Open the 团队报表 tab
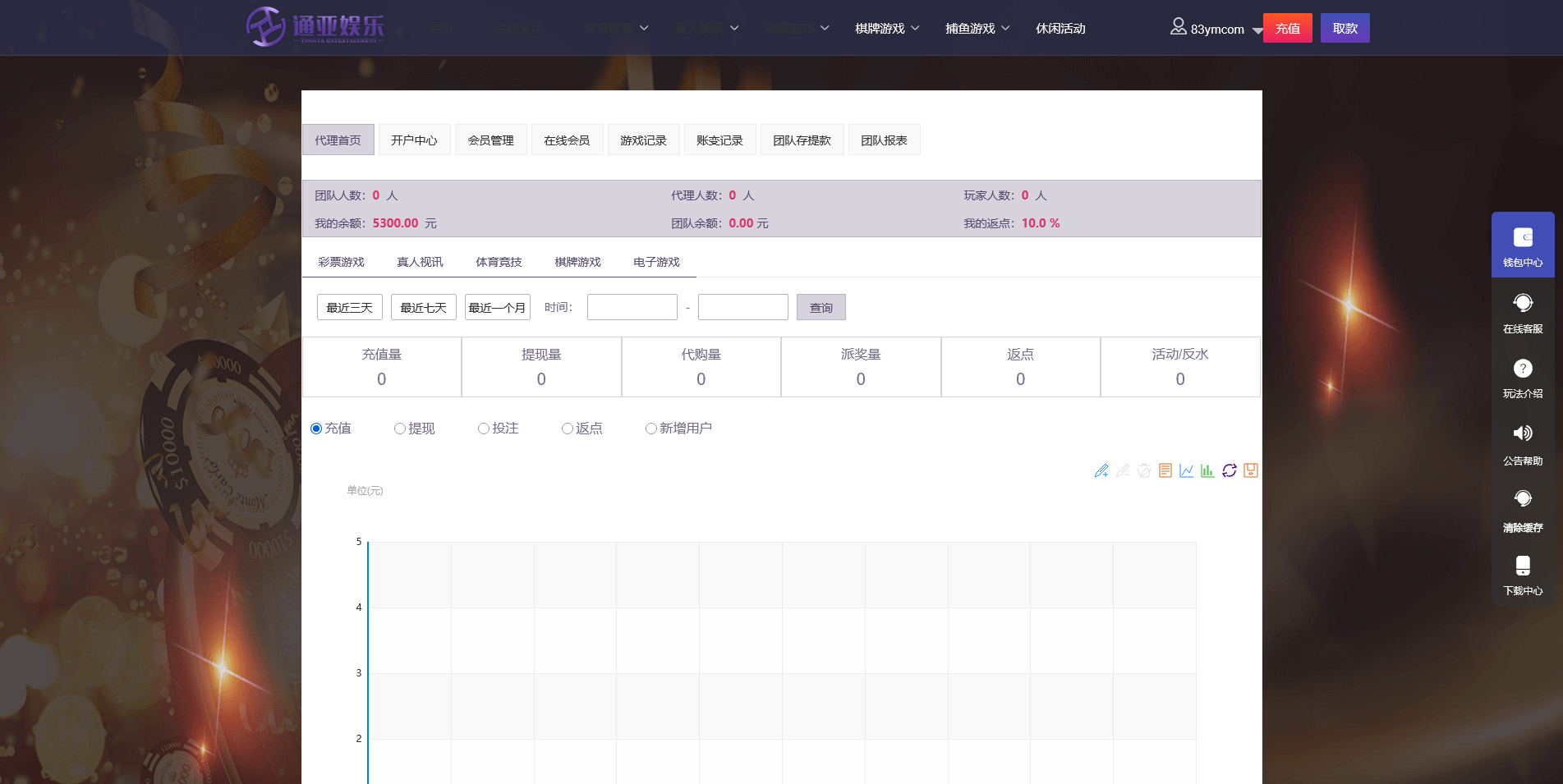Screen dimensions: 1563x784 coord(884,140)
